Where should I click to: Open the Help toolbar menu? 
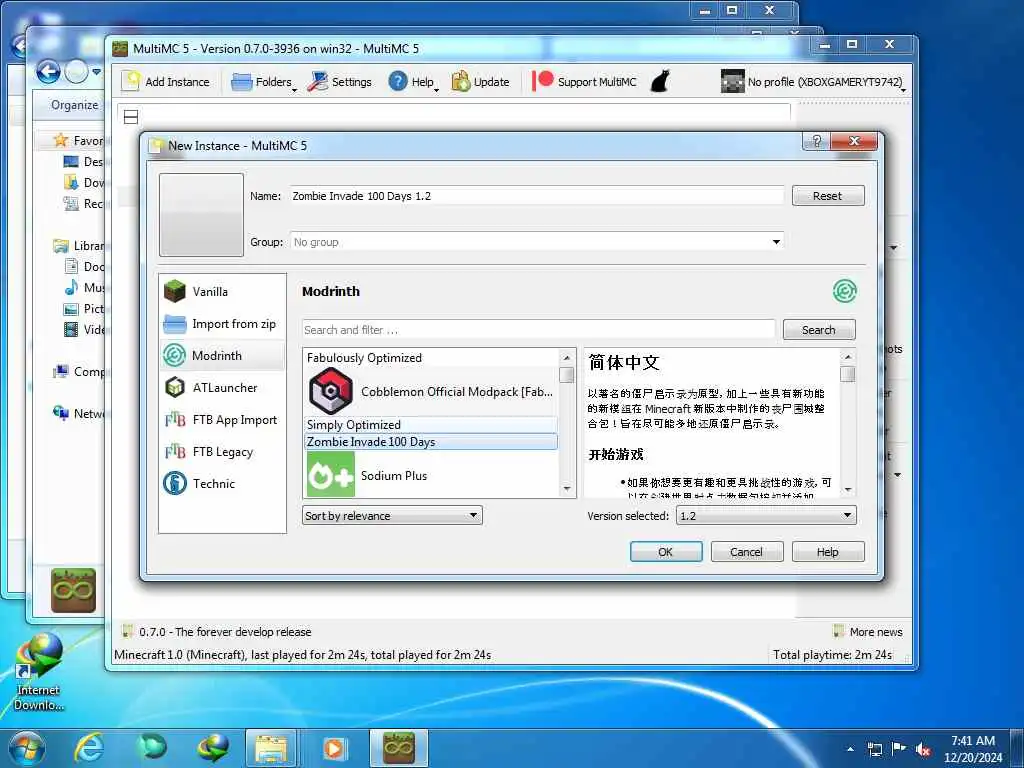coord(413,82)
